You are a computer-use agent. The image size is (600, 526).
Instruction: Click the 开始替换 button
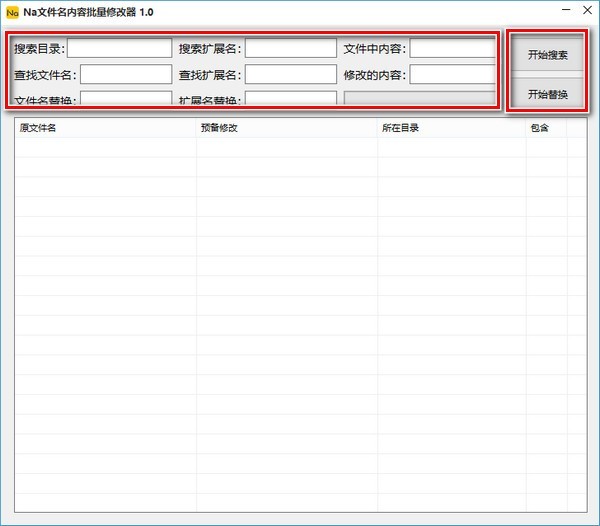pos(547,93)
